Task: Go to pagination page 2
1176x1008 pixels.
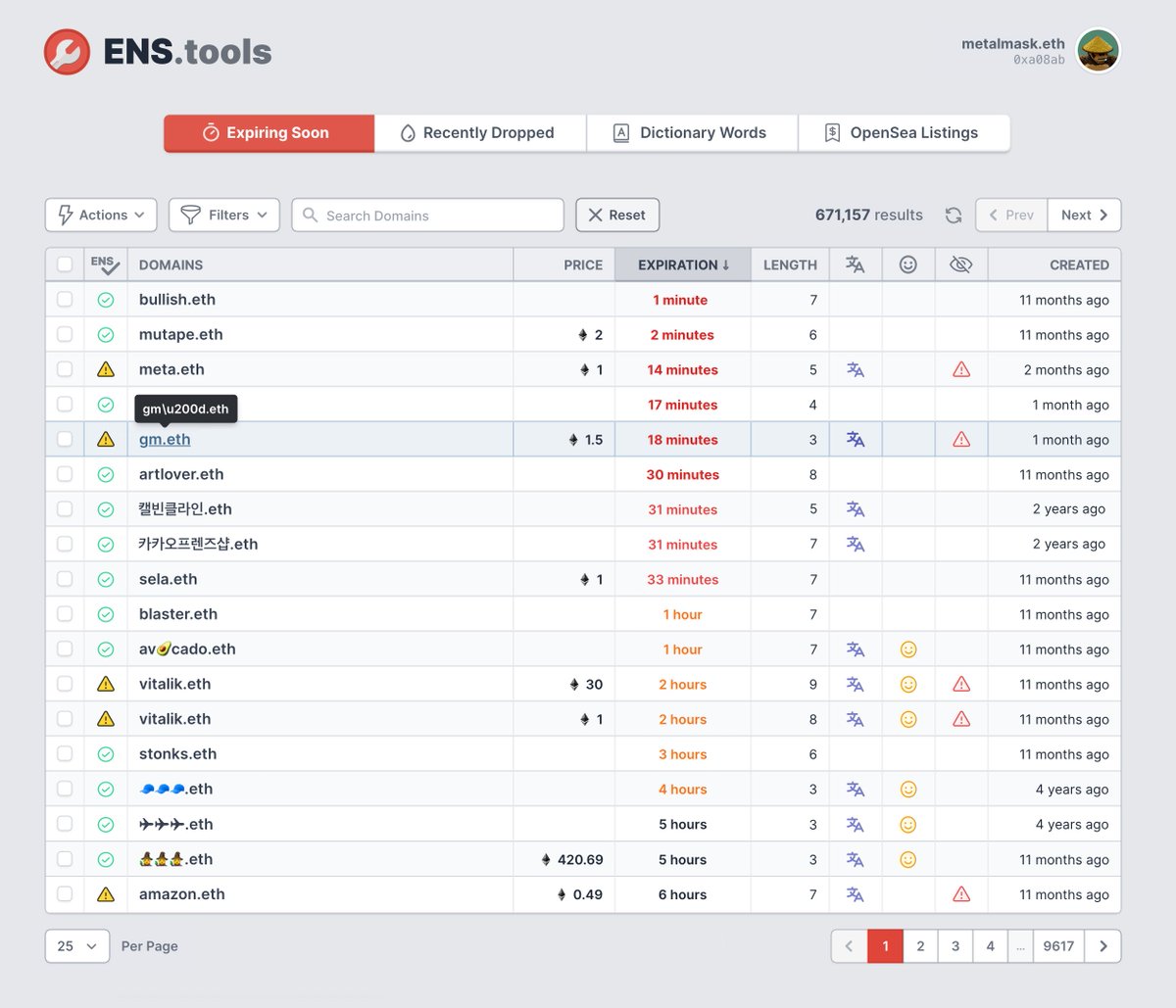Action: coord(920,946)
